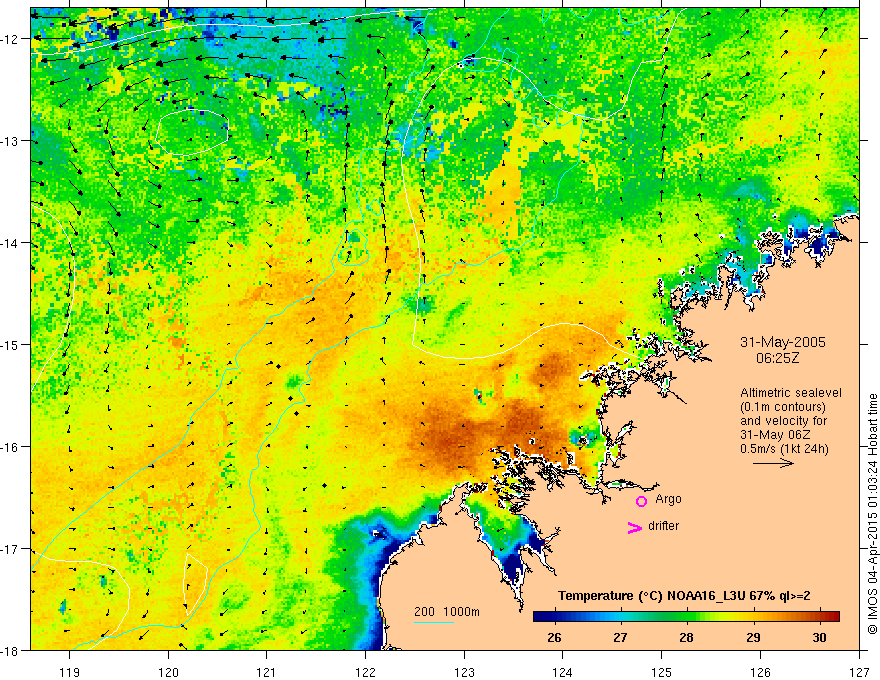The image size is (880, 680).
Task: Click the 'drifter' legend label
Action: (663, 526)
